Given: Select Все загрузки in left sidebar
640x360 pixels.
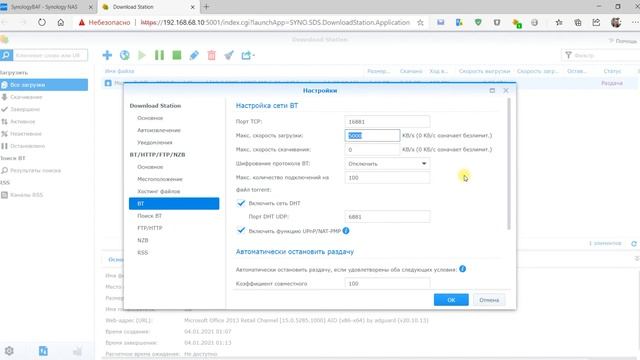Looking at the screenshot, I should 44,84.
